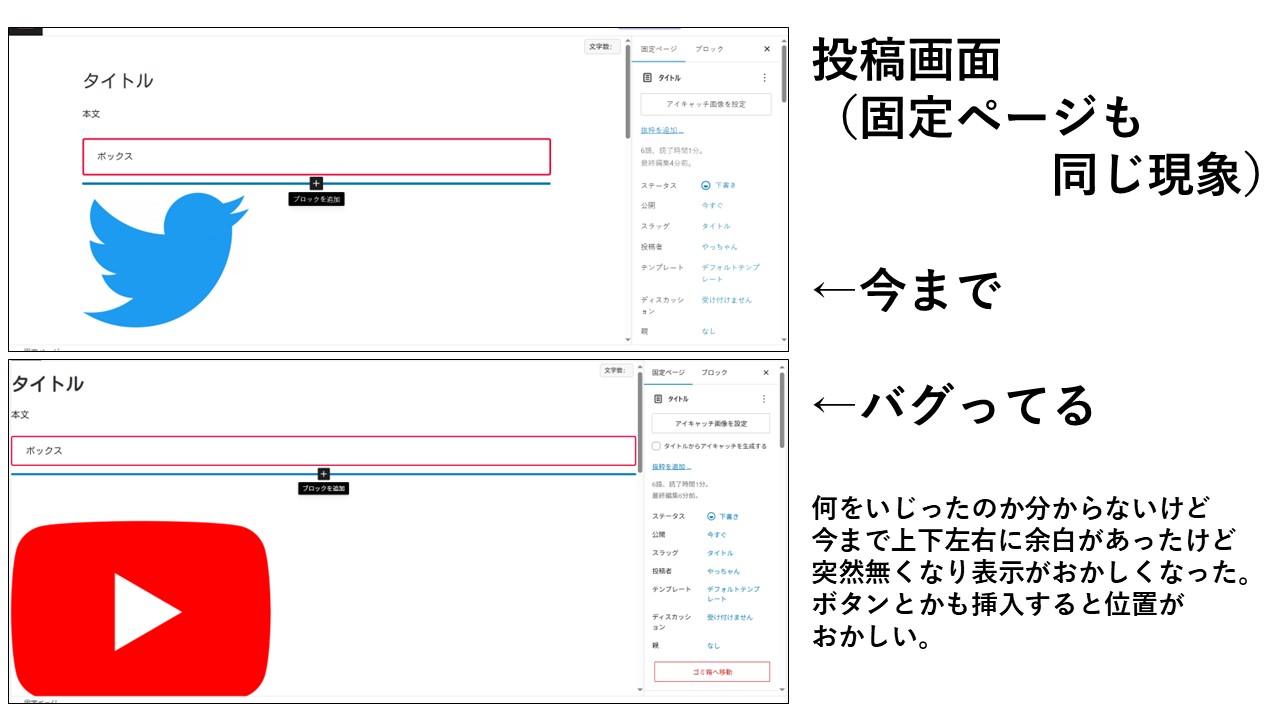Open デフォルトテンプレート template selector in upper sidebar
The width and height of the screenshot is (1280, 720).
click(x=730, y=273)
